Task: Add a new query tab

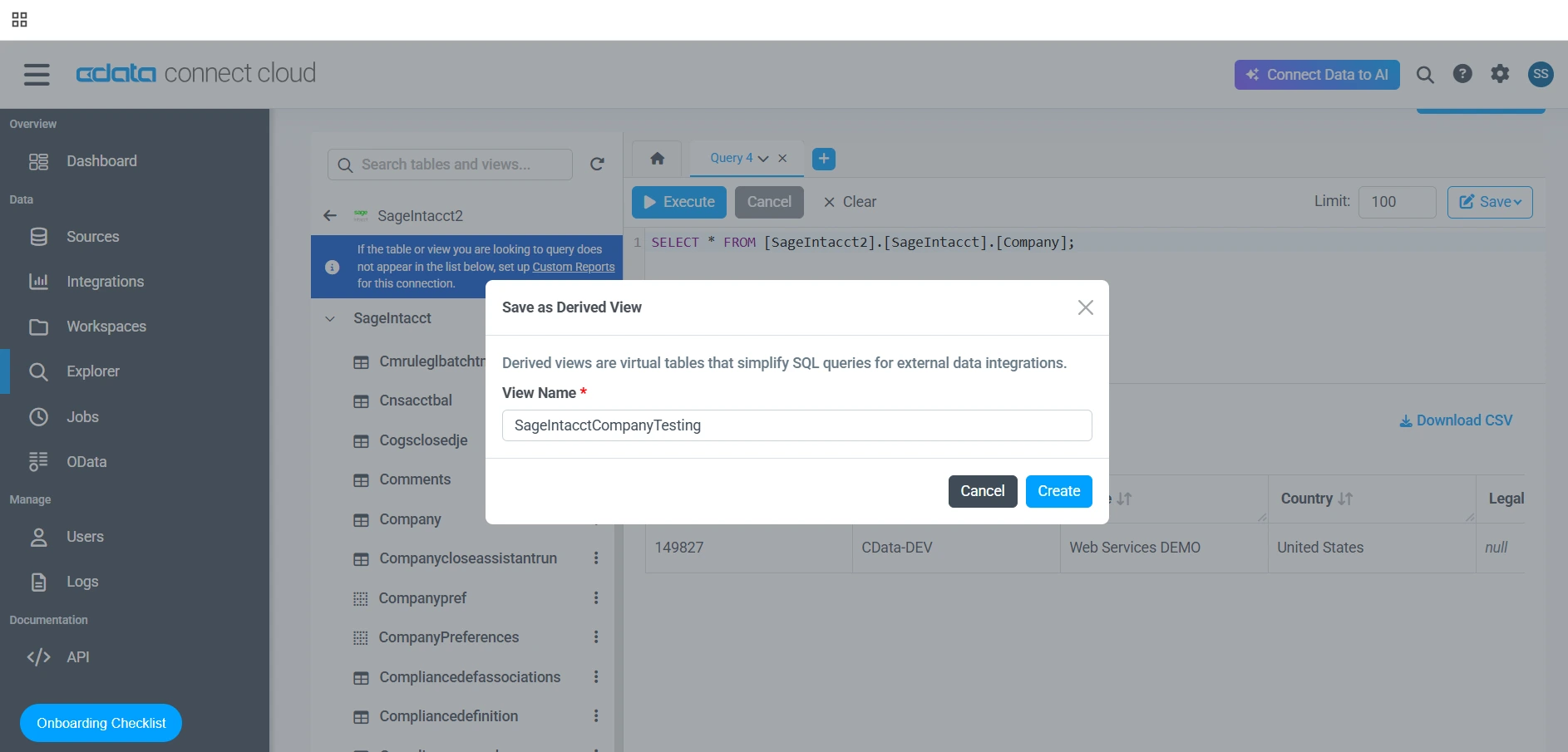Action: (x=823, y=159)
